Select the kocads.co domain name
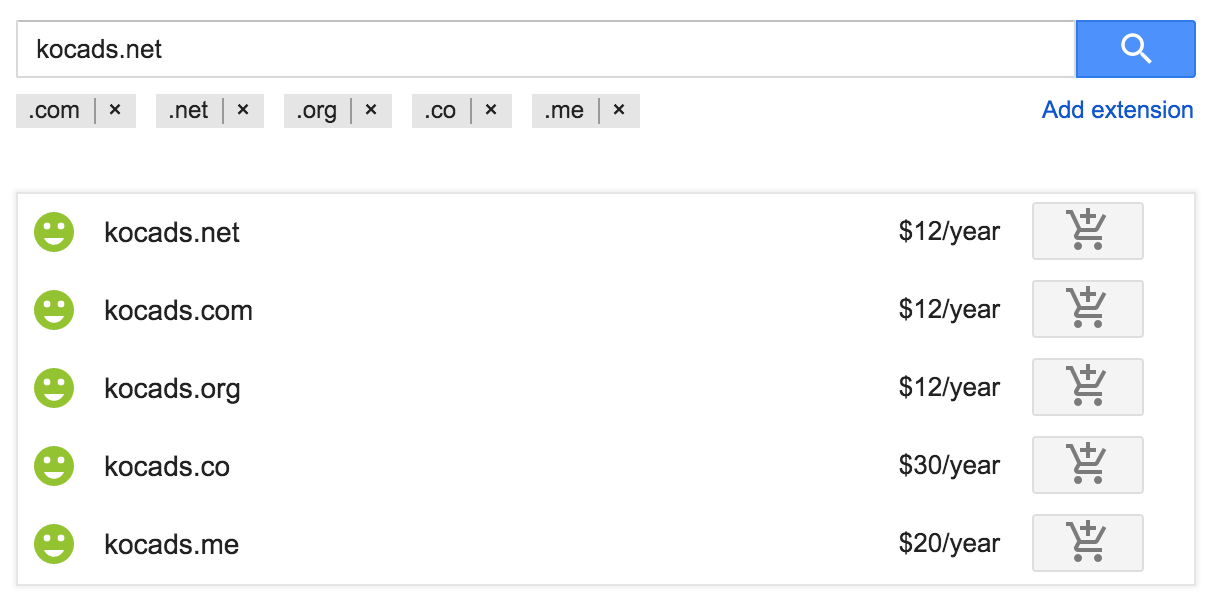This screenshot has height=606, width=1218. coord(167,466)
